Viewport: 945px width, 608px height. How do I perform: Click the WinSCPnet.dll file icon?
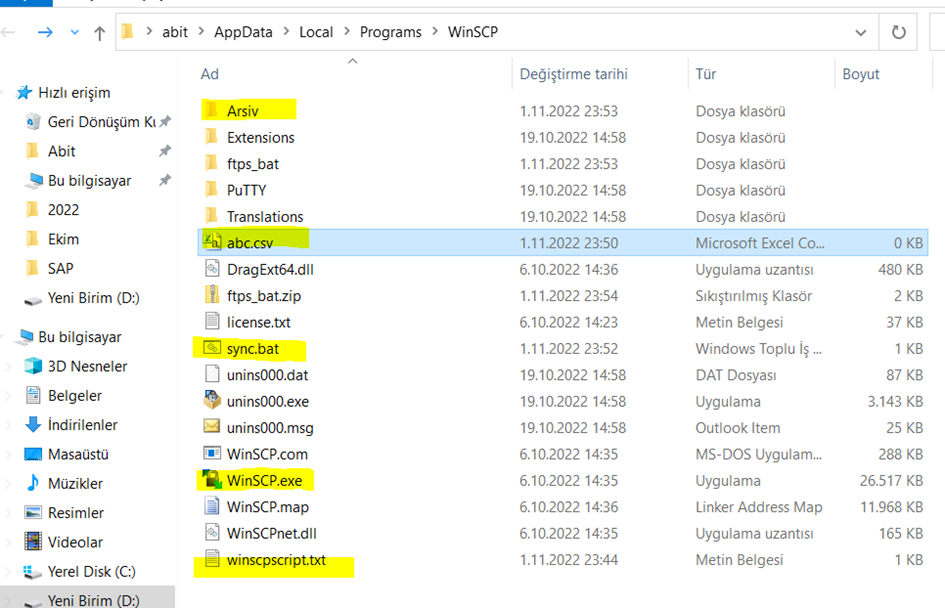[x=212, y=533]
